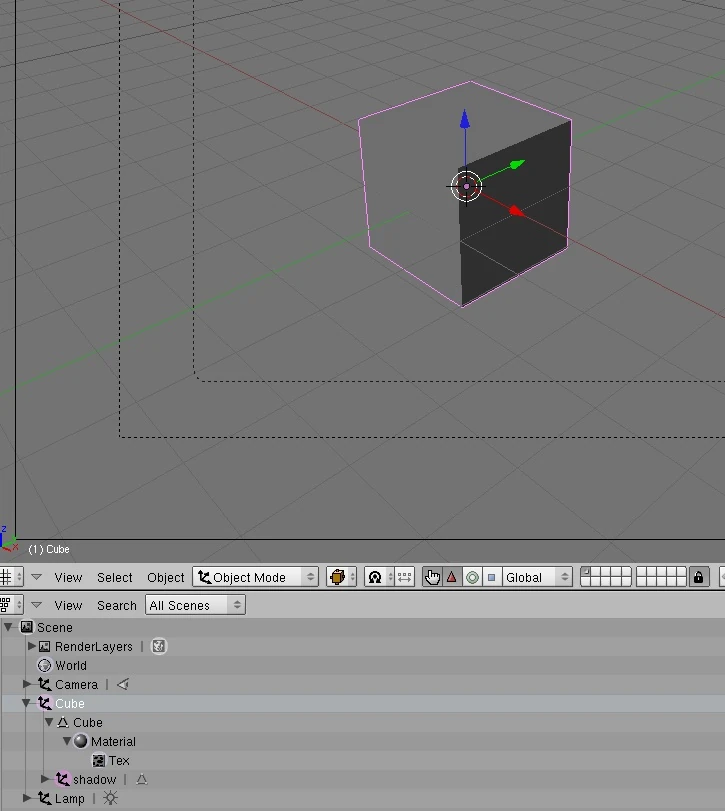
Task: Click the Camera data icon beside Camera
Action: tap(122, 685)
